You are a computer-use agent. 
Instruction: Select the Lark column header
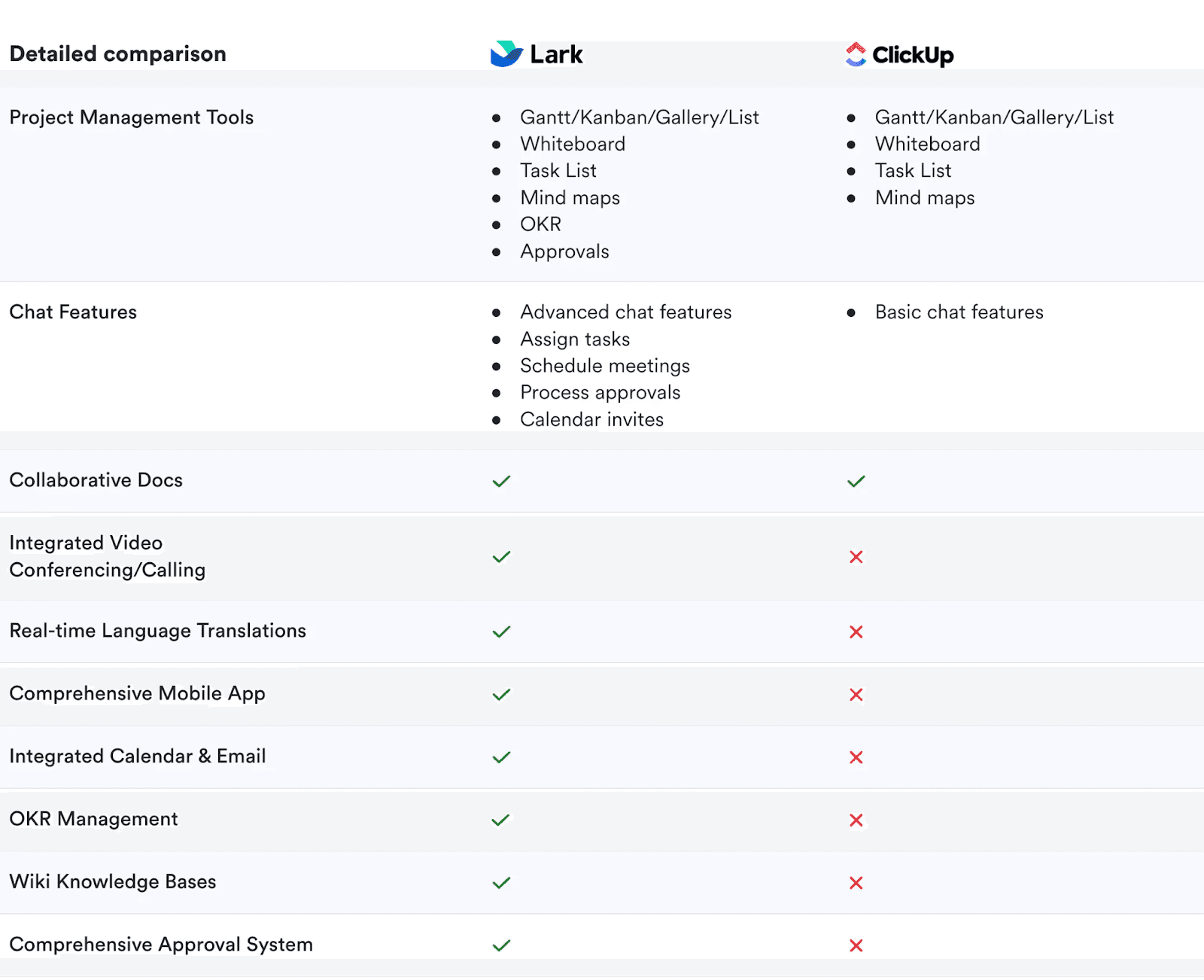click(537, 53)
